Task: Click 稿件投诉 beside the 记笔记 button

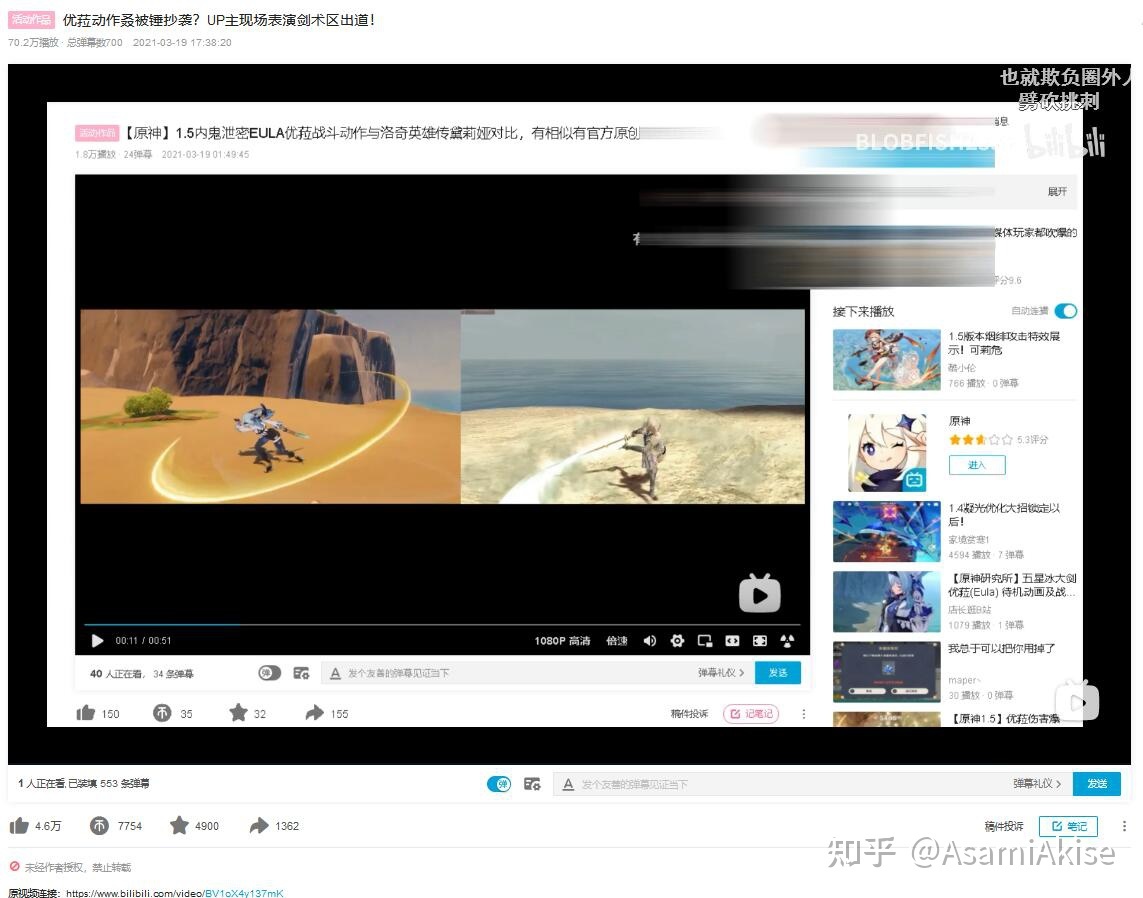Action: [690, 714]
